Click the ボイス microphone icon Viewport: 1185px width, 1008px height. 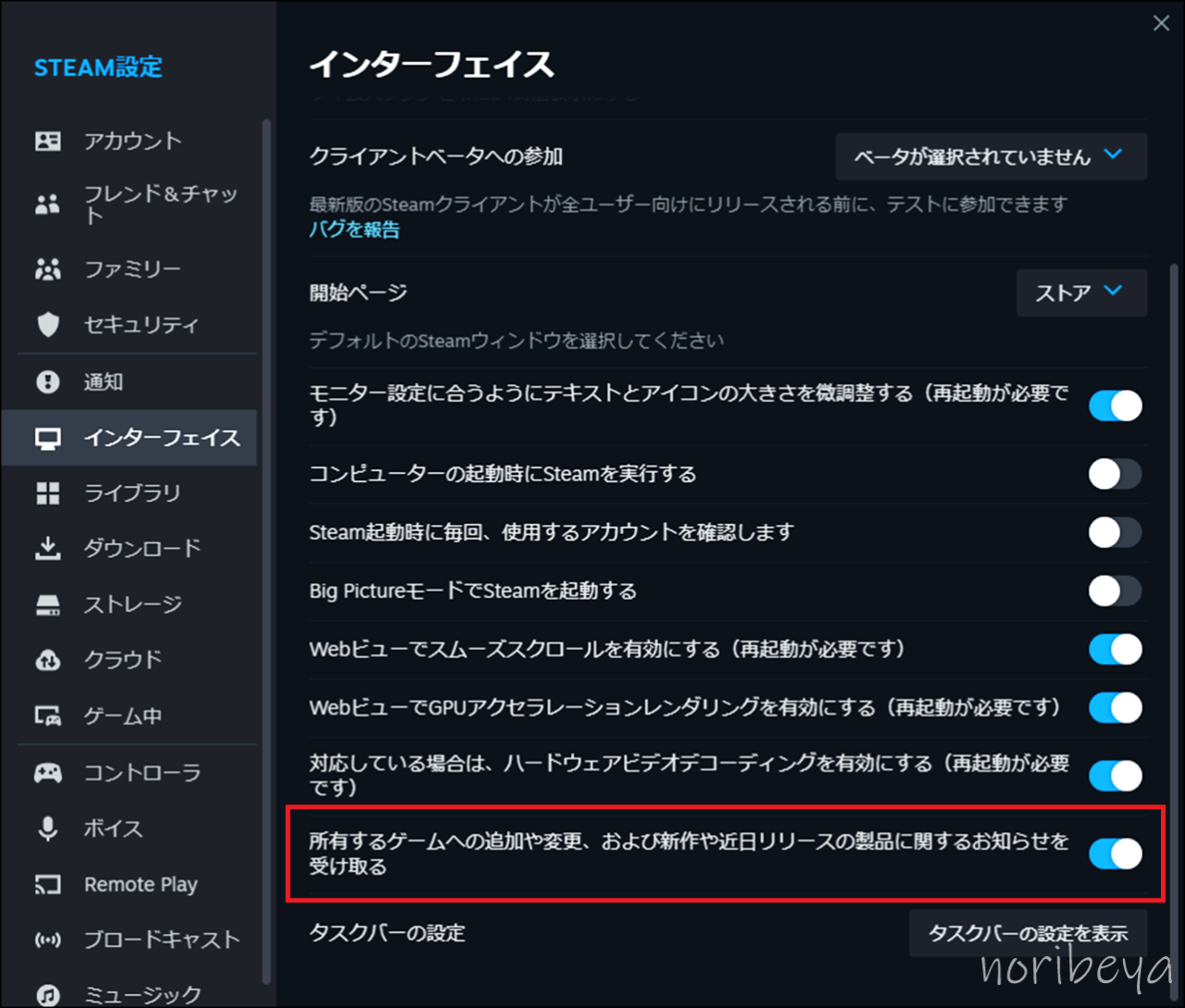pos(47,828)
